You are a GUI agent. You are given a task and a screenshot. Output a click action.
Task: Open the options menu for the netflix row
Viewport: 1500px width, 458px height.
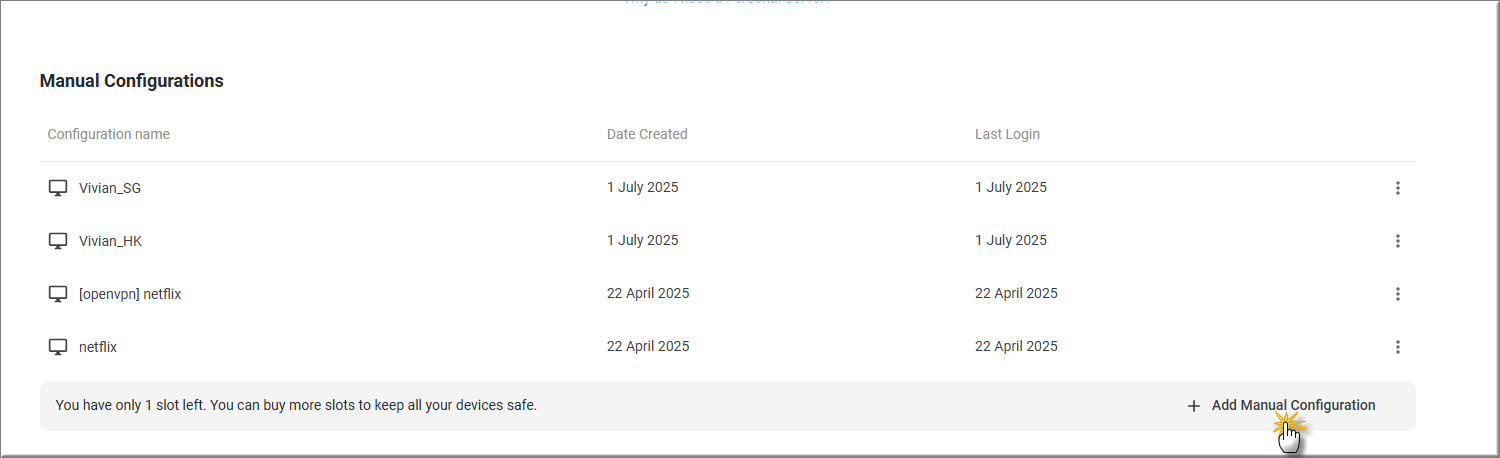[1397, 347]
